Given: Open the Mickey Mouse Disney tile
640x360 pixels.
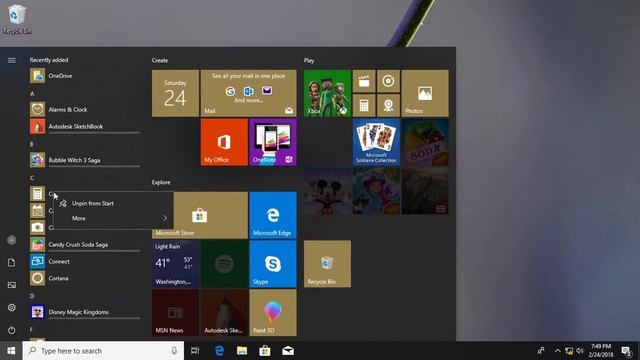Looking at the screenshot, I should pyautogui.click(x=327, y=191).
